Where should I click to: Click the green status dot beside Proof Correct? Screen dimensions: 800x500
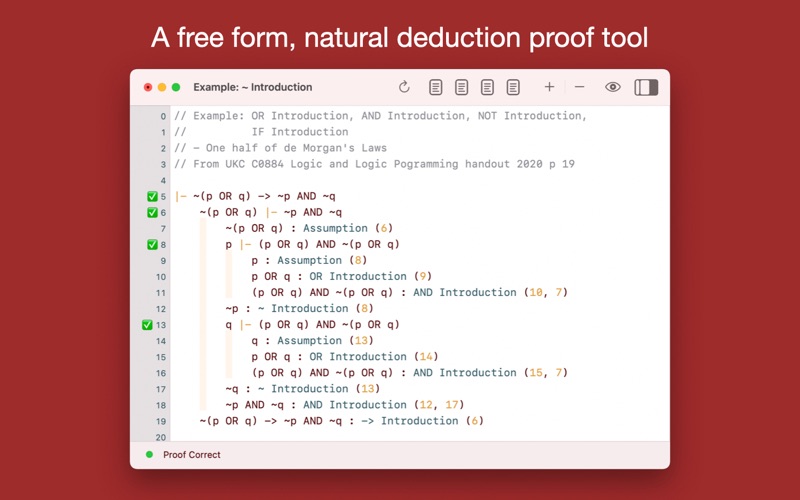(149, 454)
